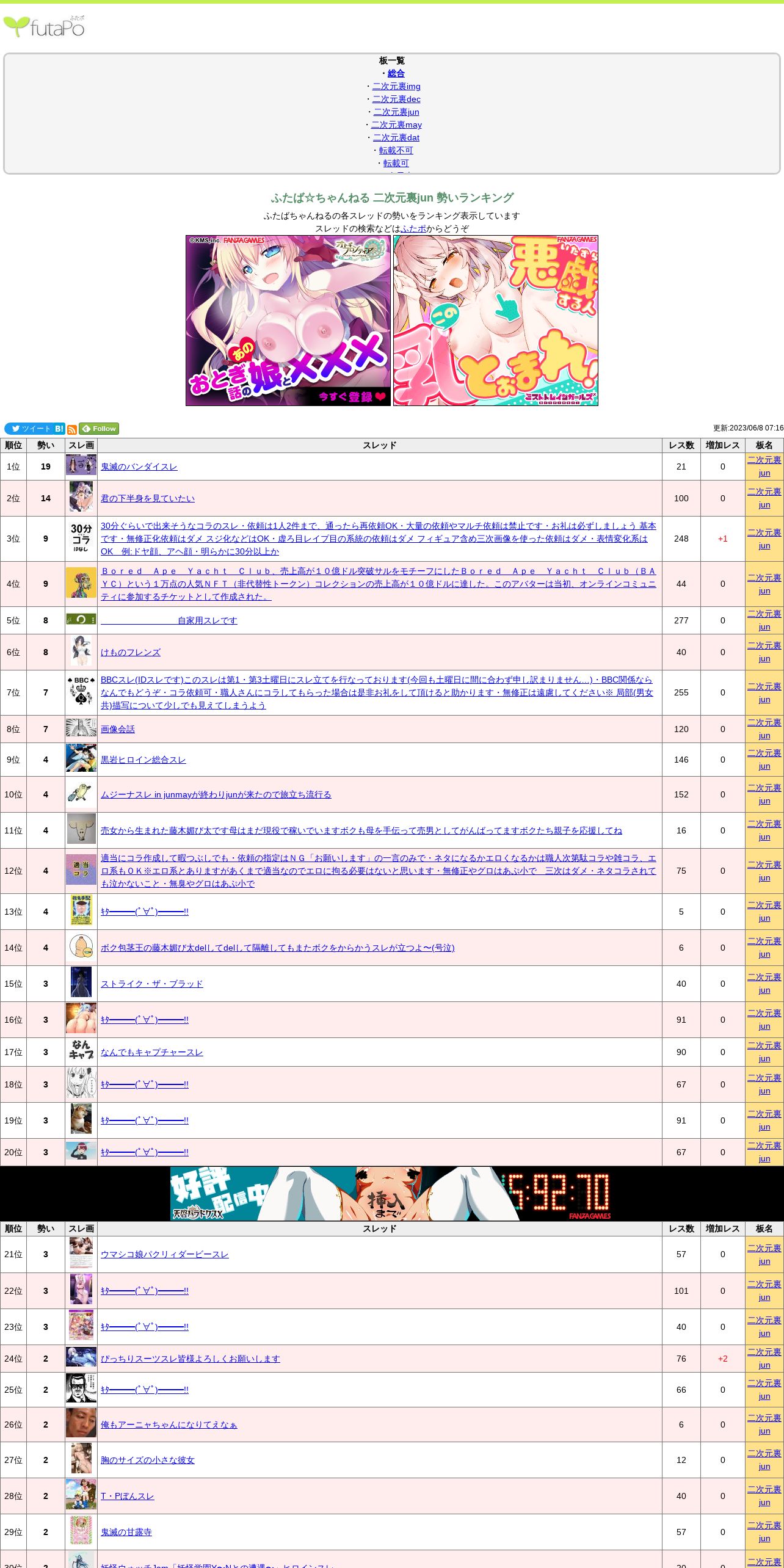Open thread ウマシコ娘パクリィダービースレ
Screen dimensions: 784x1568
(x=165, y=1254)
